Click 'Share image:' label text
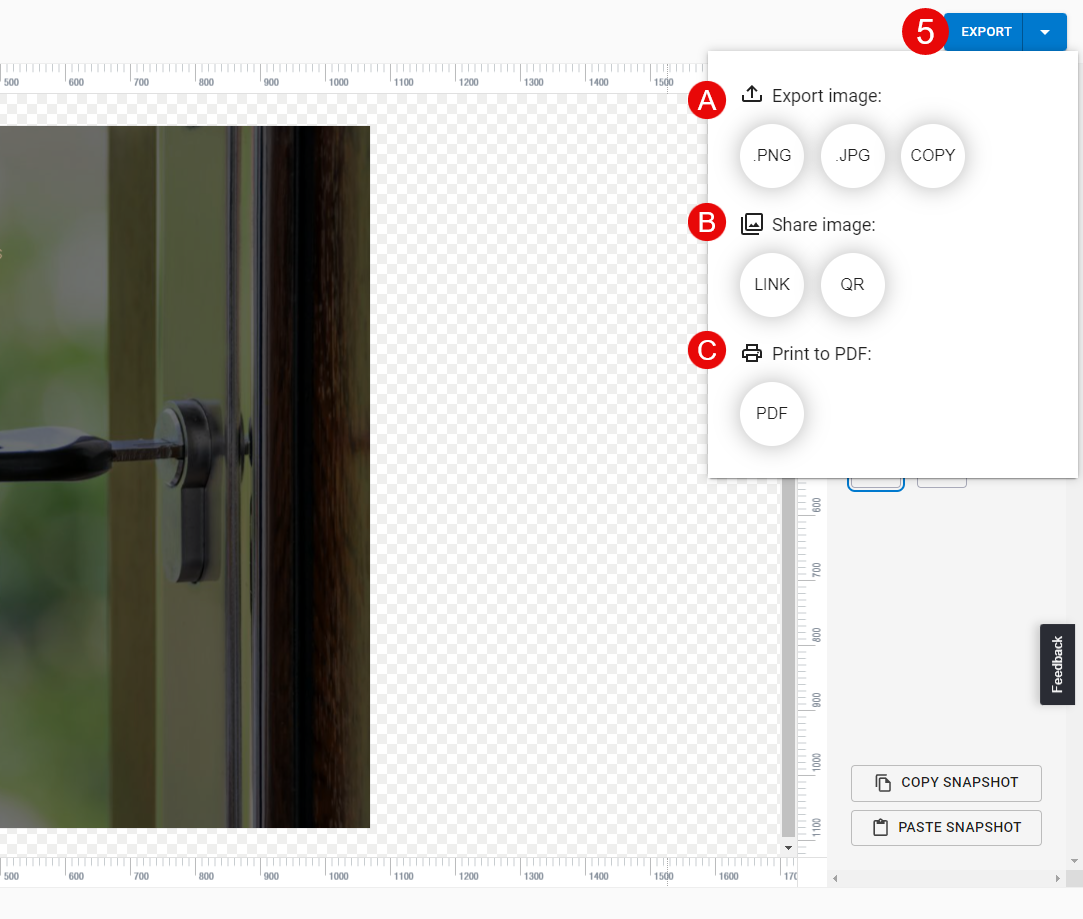This screenshot has width=1083, height=919. click(x=823, y=225)
